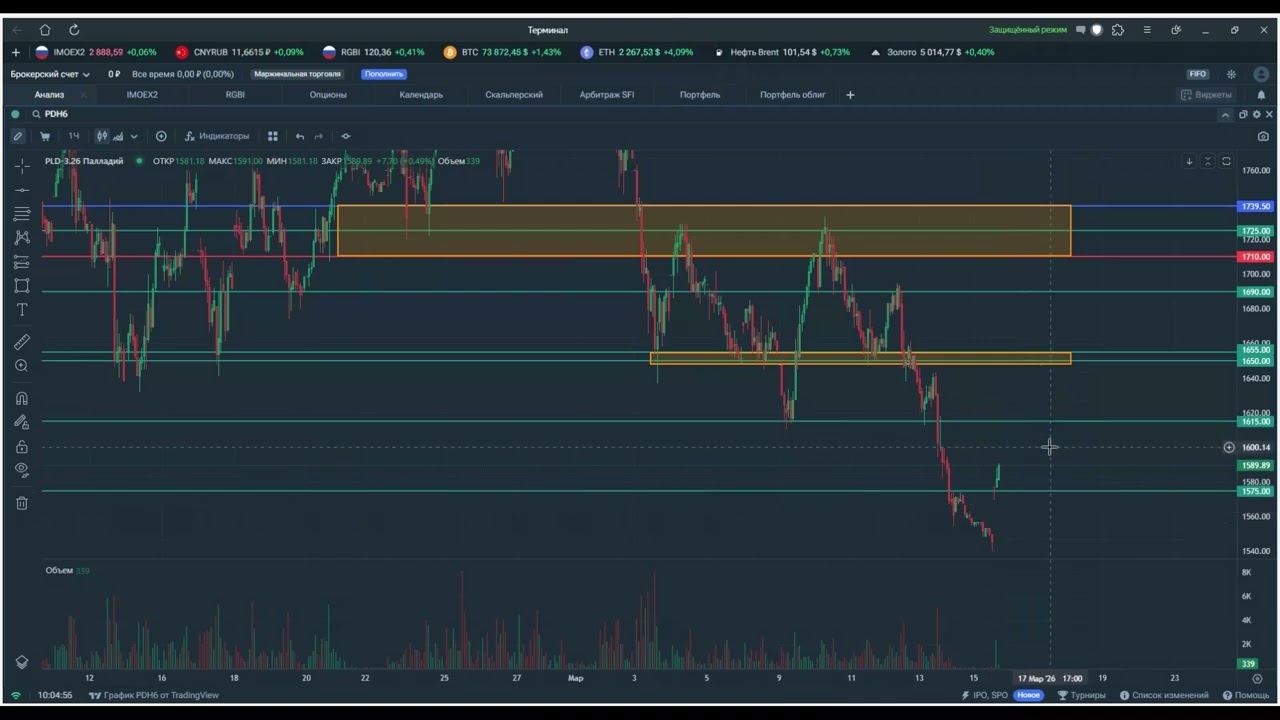This screenshot has width=1280, height=720.
Task: Delete drawings with trash icon
Action: pos(22,503)
